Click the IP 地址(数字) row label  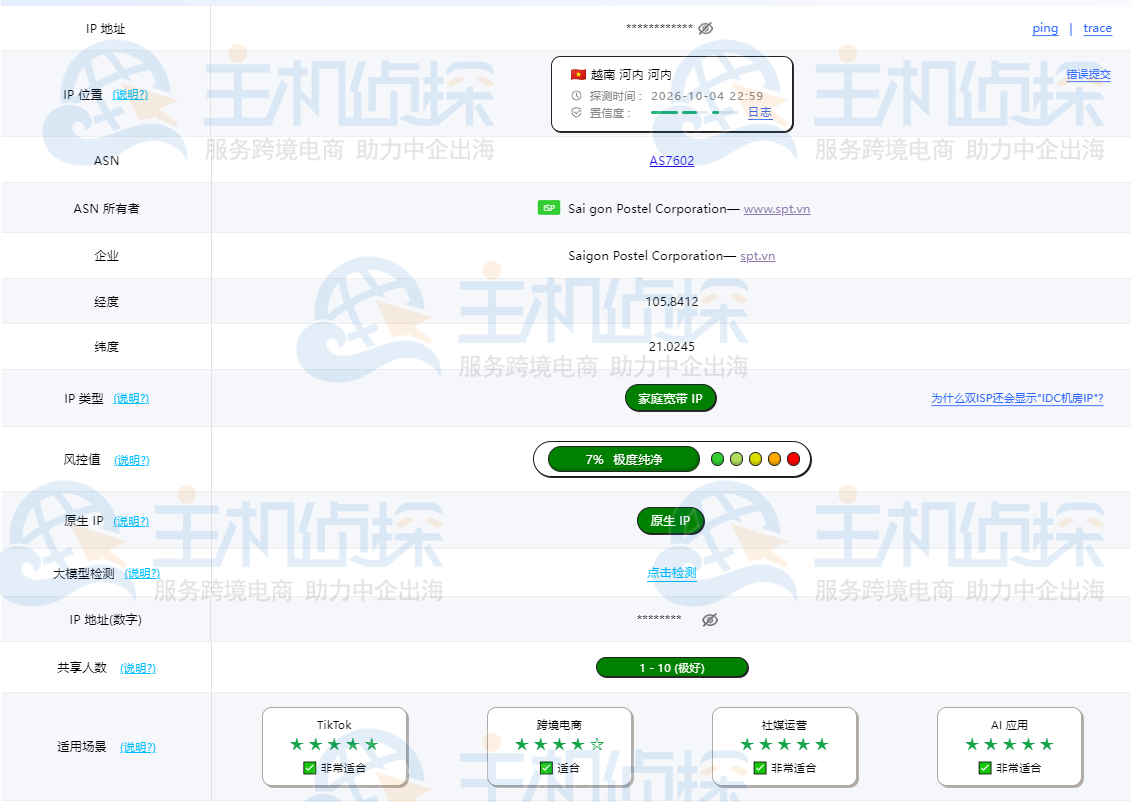pyautogui.click(x=106, y=620)
